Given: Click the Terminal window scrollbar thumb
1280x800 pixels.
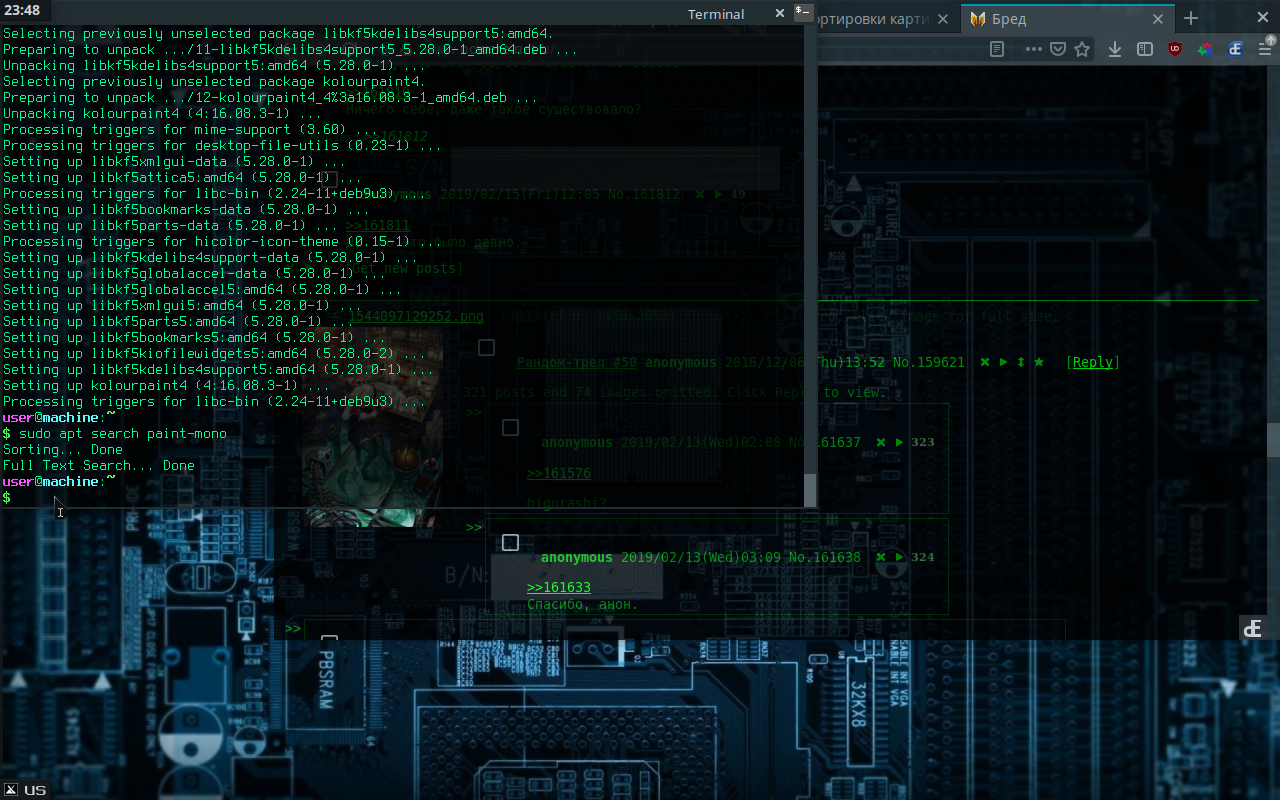Looking at the screenshot, I should [x=810, y=489].
